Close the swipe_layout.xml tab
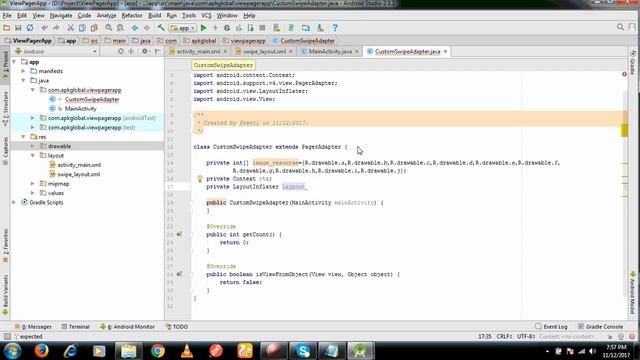Image resolution: width=640 pixels, height=360 pixels. coord(291,51)
